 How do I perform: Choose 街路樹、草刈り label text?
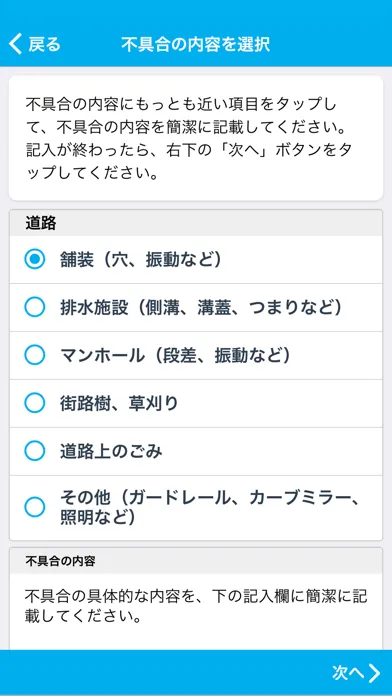119,403
